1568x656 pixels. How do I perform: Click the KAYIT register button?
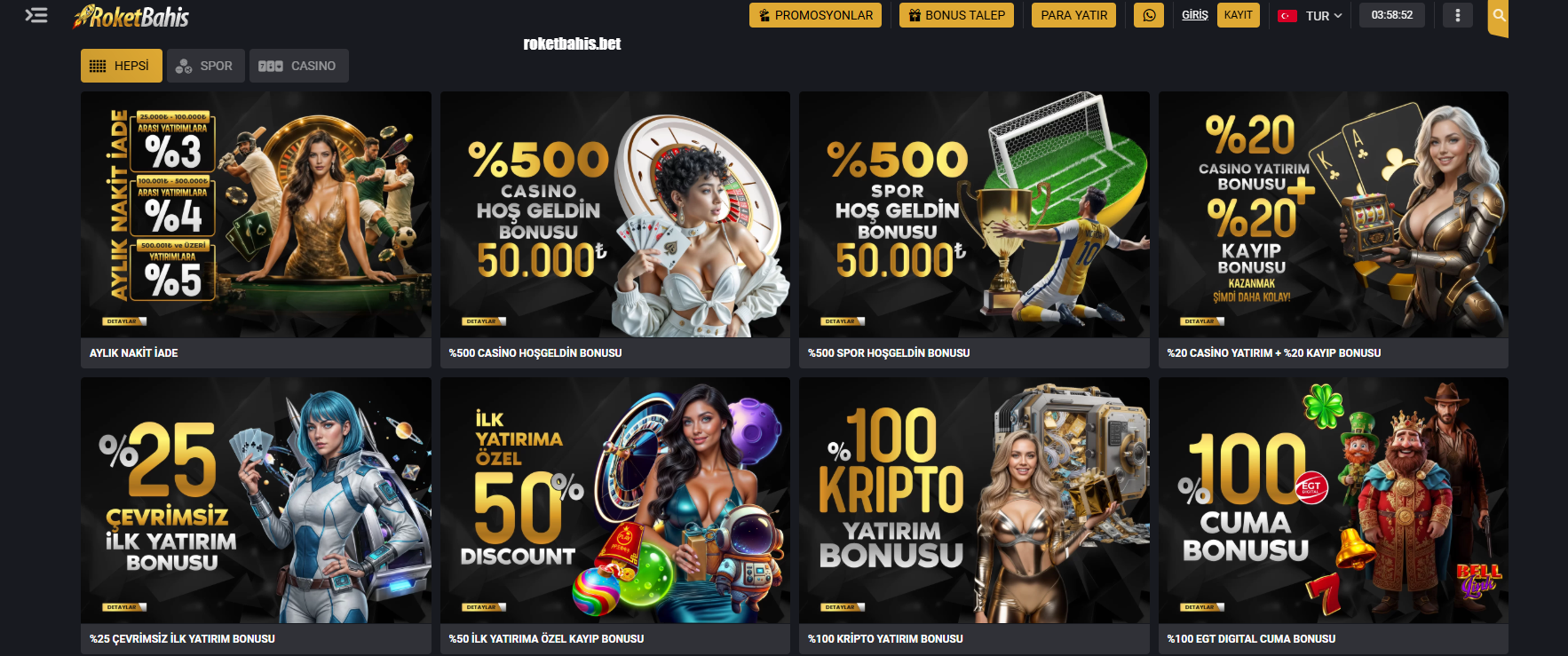(x=1238, y=15)
